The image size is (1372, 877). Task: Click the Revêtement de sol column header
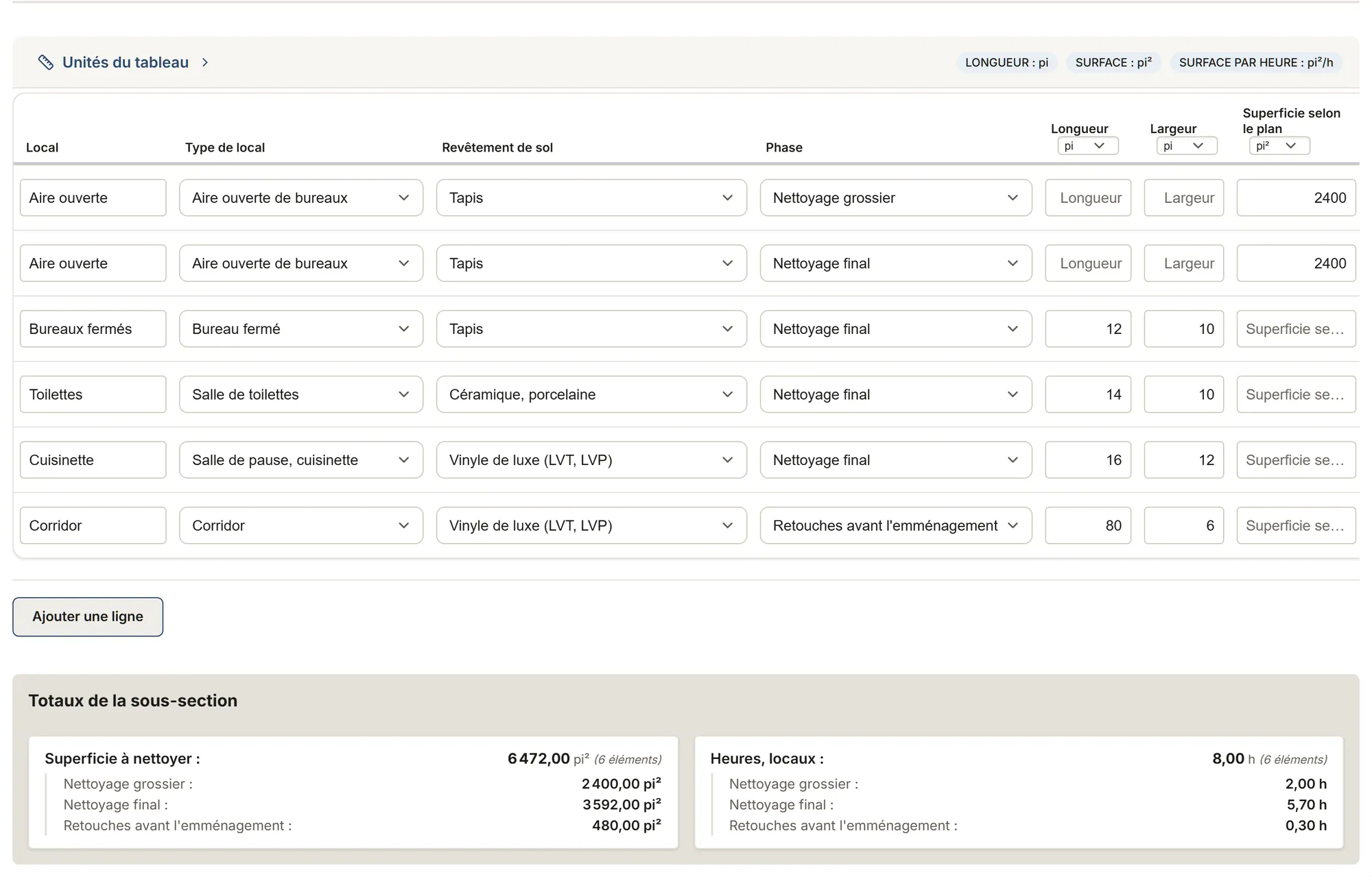[497, 147]
